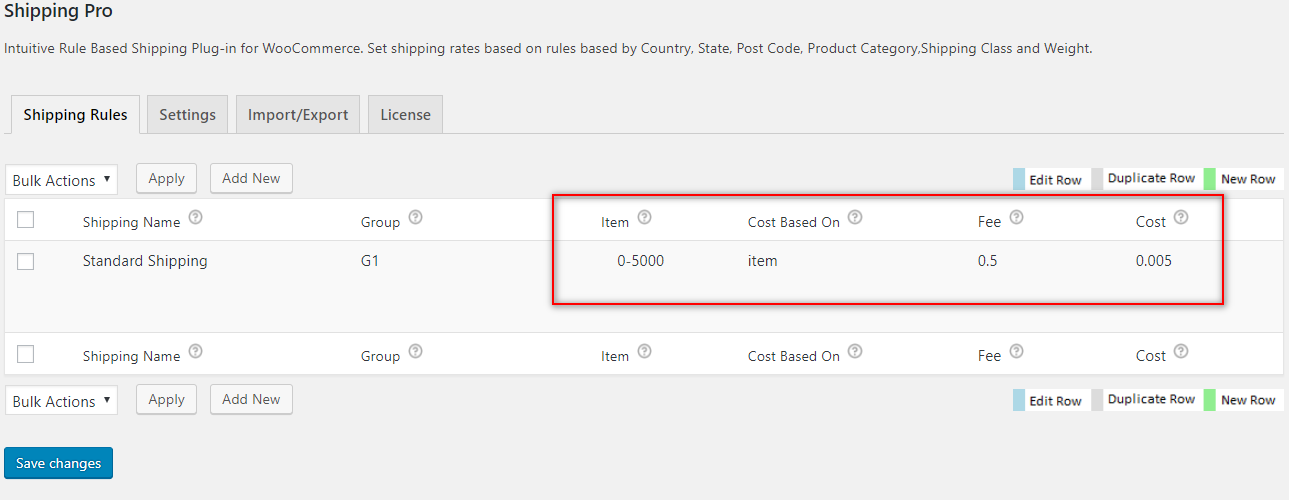
Task: Toggle the select-all checkbox in table footer
Action: click(26, 354)
